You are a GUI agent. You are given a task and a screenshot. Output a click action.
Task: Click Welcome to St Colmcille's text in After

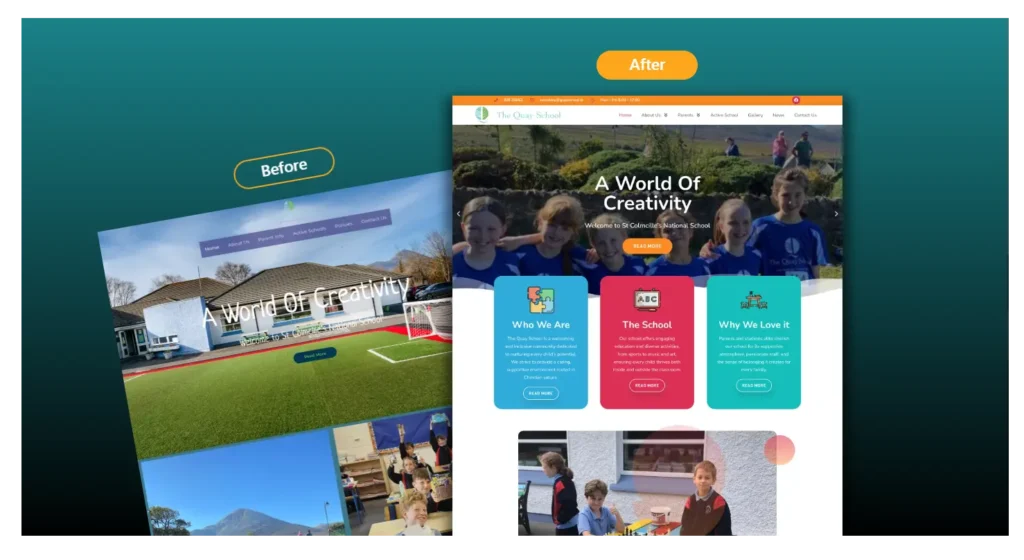pyautogui.click(x=647, y=225)
